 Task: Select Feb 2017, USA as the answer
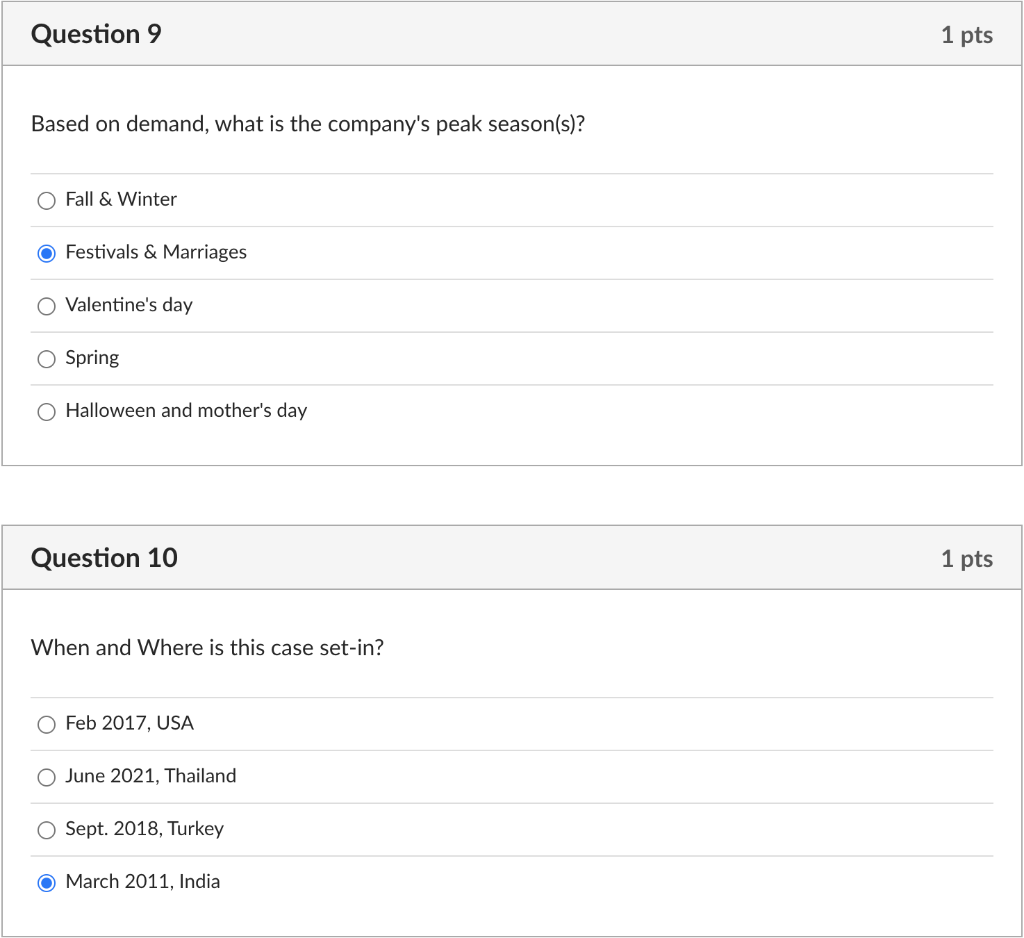click(x=46, y=724)
